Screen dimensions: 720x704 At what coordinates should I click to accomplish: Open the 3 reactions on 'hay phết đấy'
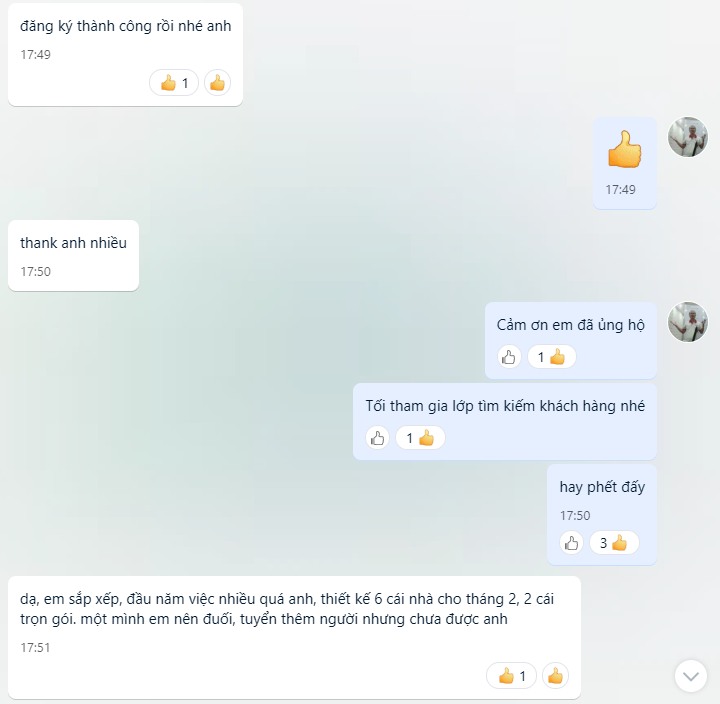click(x=614, y=543)
